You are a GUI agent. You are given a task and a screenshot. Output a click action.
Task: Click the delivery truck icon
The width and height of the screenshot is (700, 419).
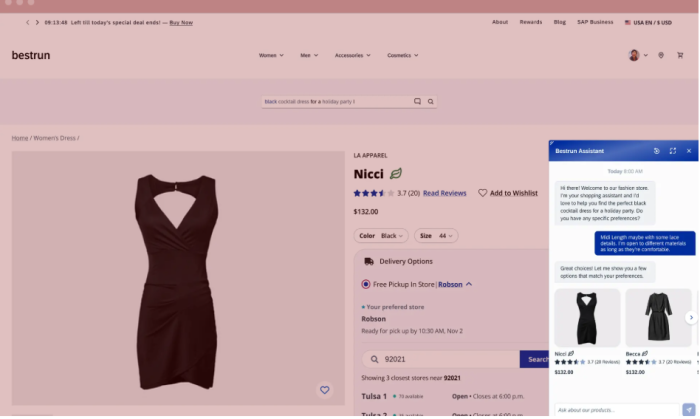click(369, 261)
